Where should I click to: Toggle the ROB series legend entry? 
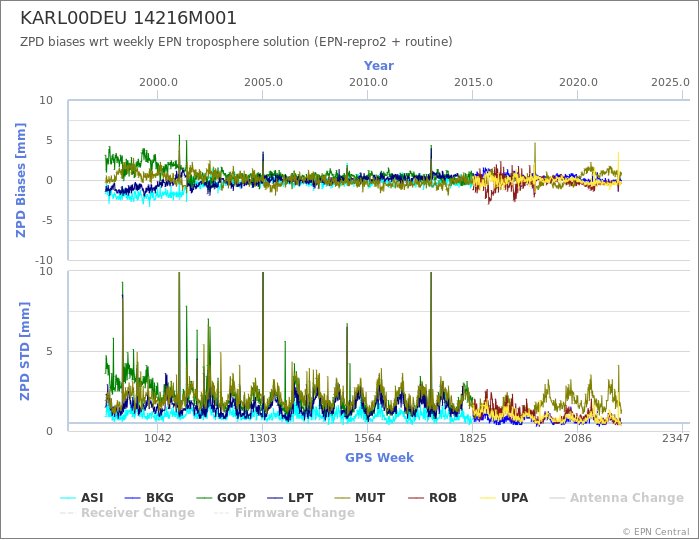point(433,498)
